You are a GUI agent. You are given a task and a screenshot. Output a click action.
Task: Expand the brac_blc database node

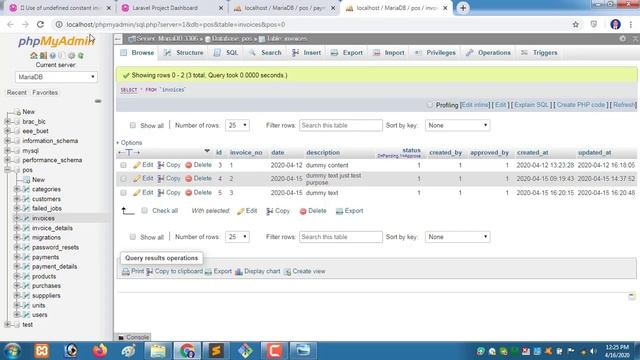click(x=7, y=121)
